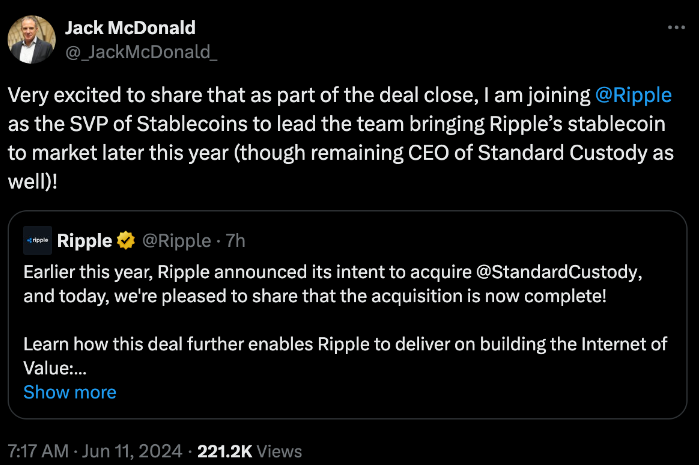Viewport: 699px width, 465px height.
Task: Follow the blue @Ripple mention in tweet text
Action: [x=633, y=96]
